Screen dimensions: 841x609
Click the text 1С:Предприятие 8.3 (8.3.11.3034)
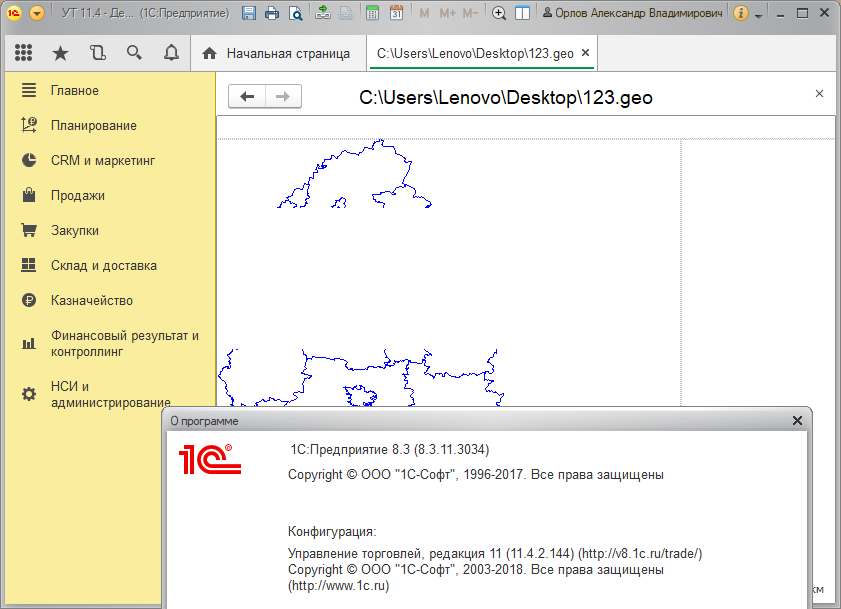(390, 450)
